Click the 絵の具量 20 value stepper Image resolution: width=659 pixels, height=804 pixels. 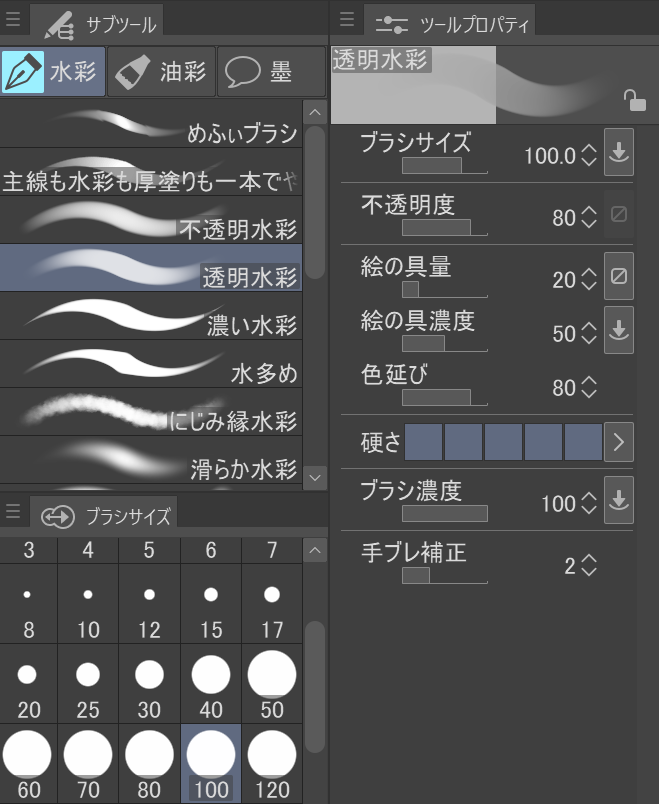pos(589,279)
